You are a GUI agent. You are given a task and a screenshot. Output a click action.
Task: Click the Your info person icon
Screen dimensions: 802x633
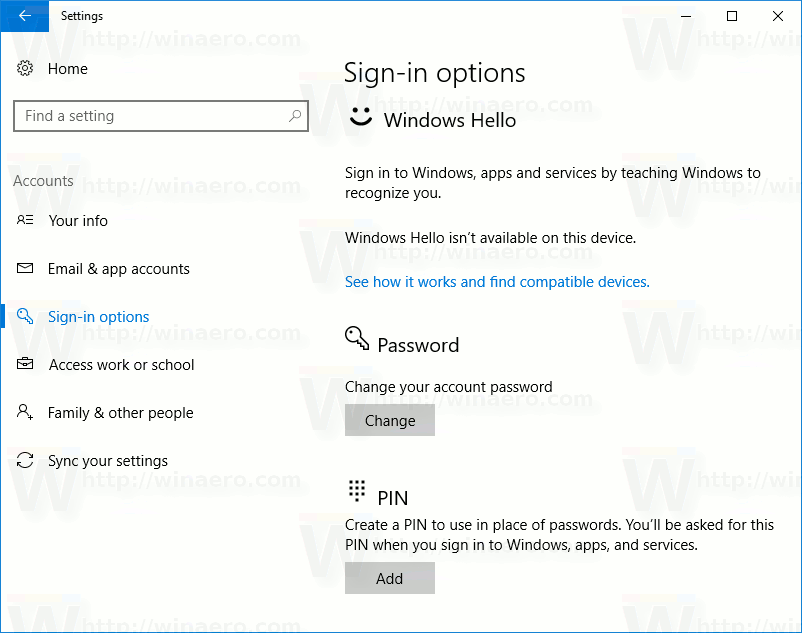tap(25, 220)
